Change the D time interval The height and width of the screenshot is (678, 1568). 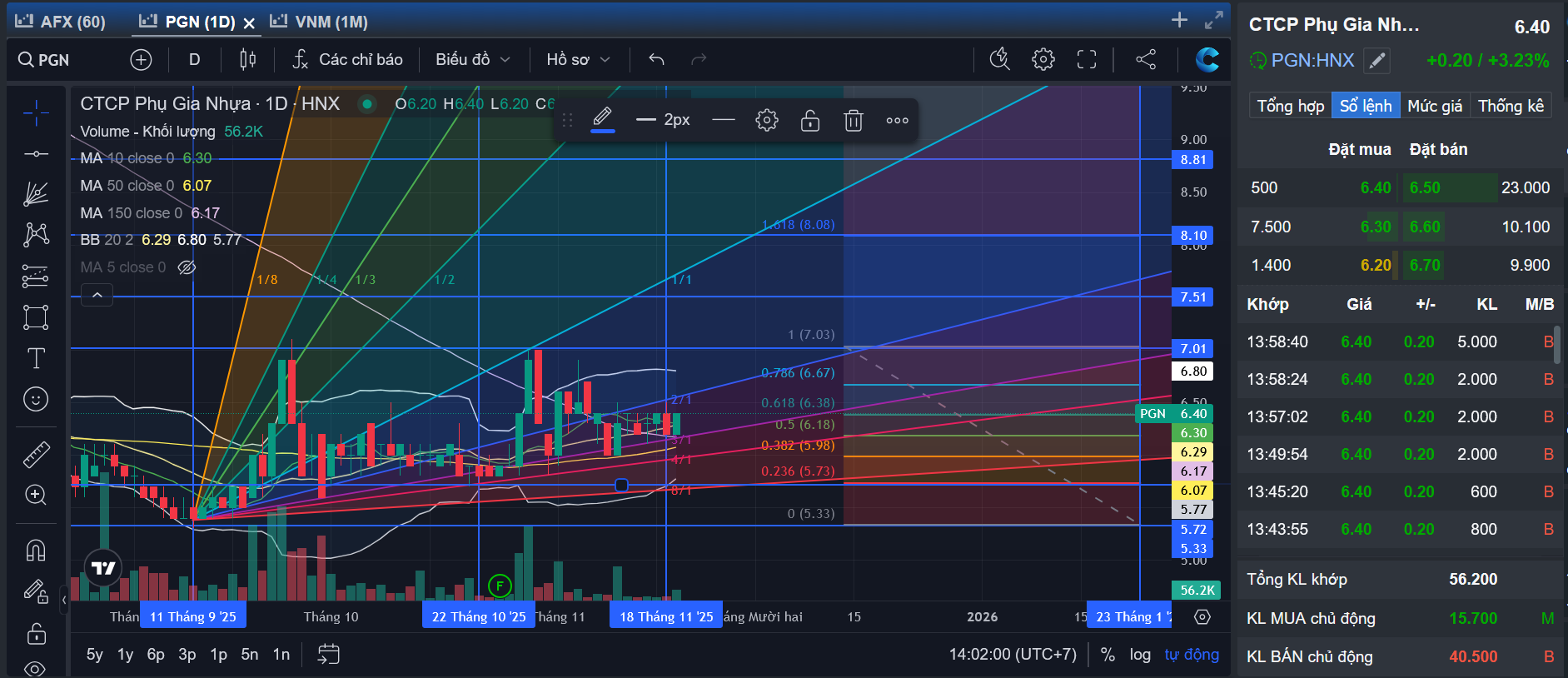[x=195, y=60]
